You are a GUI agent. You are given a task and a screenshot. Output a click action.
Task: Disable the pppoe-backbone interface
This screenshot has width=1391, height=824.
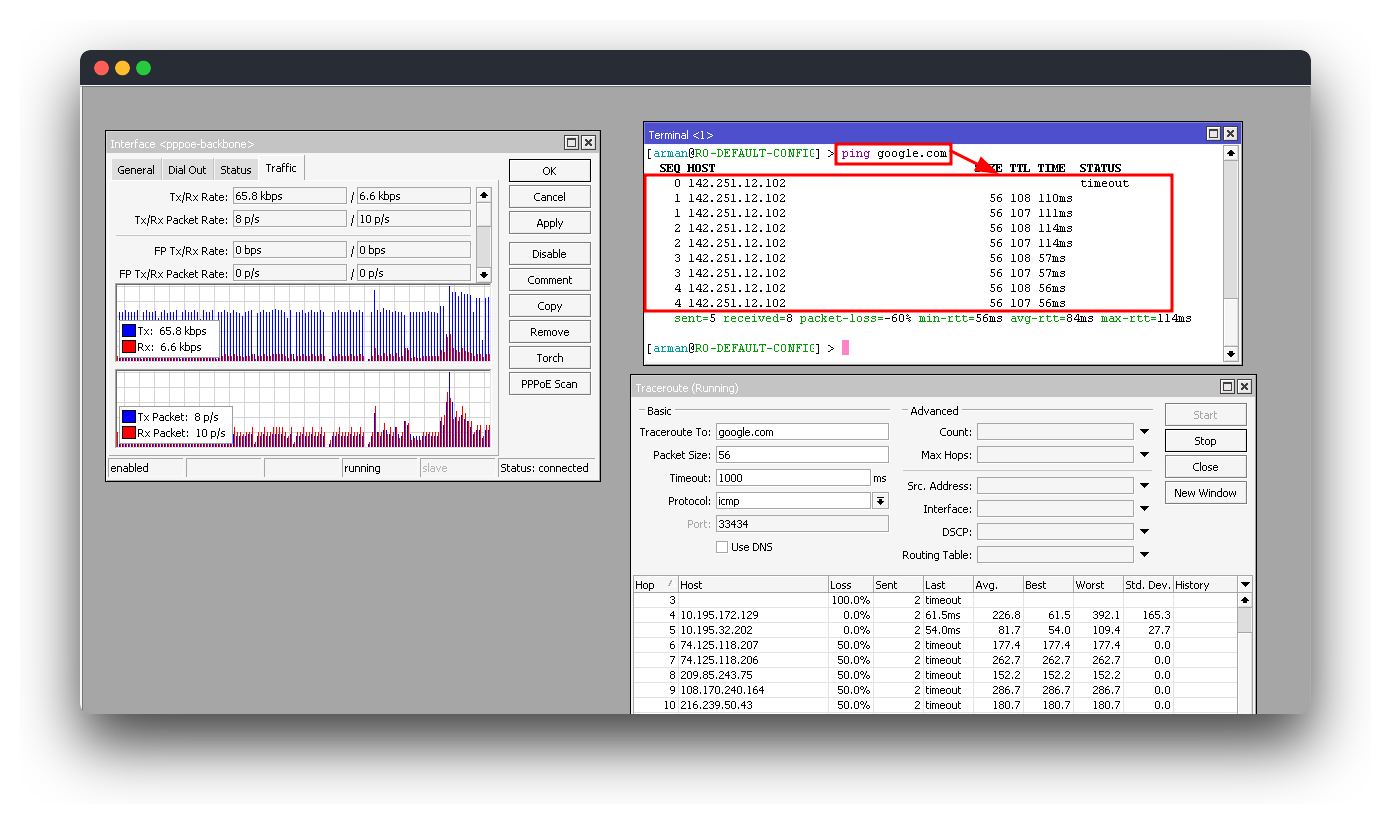click(549, 253)
